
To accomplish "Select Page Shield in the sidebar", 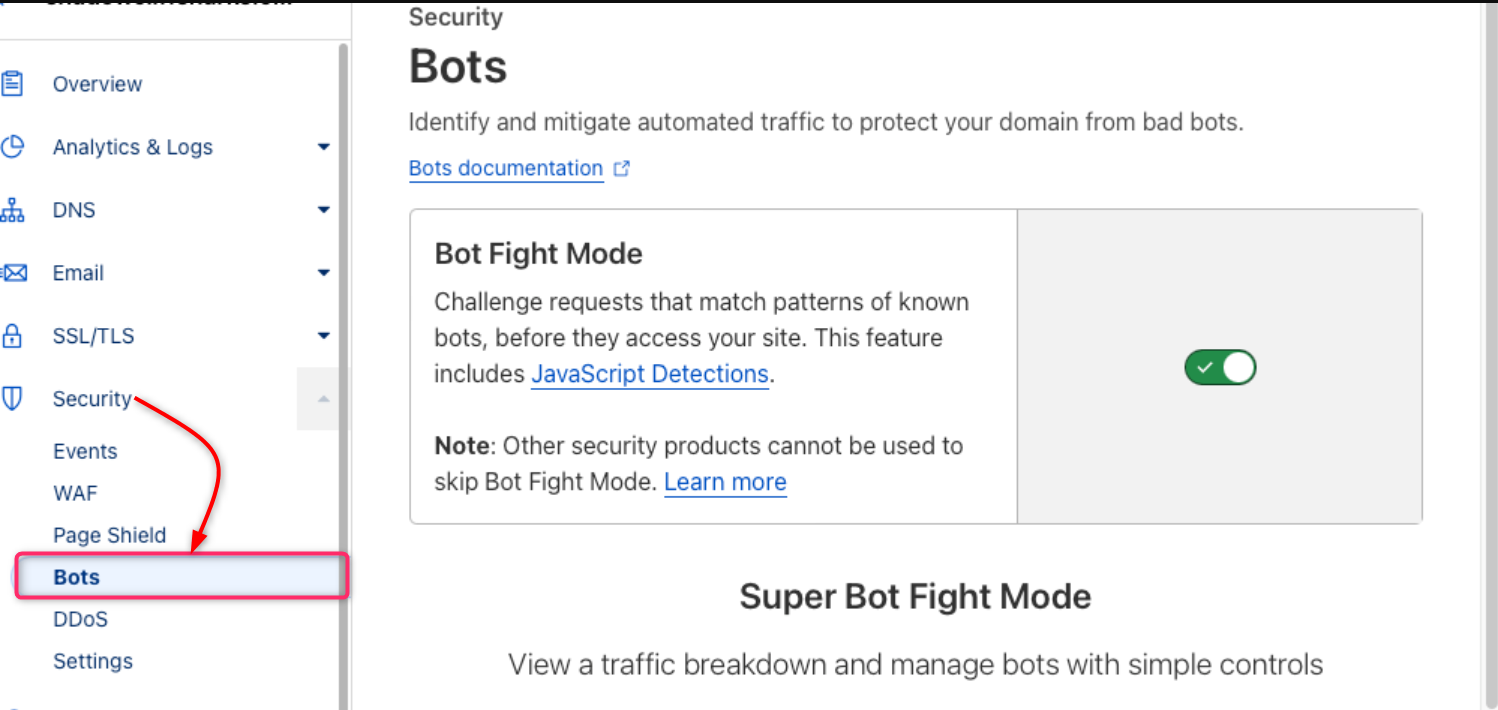I will point(109,535).
